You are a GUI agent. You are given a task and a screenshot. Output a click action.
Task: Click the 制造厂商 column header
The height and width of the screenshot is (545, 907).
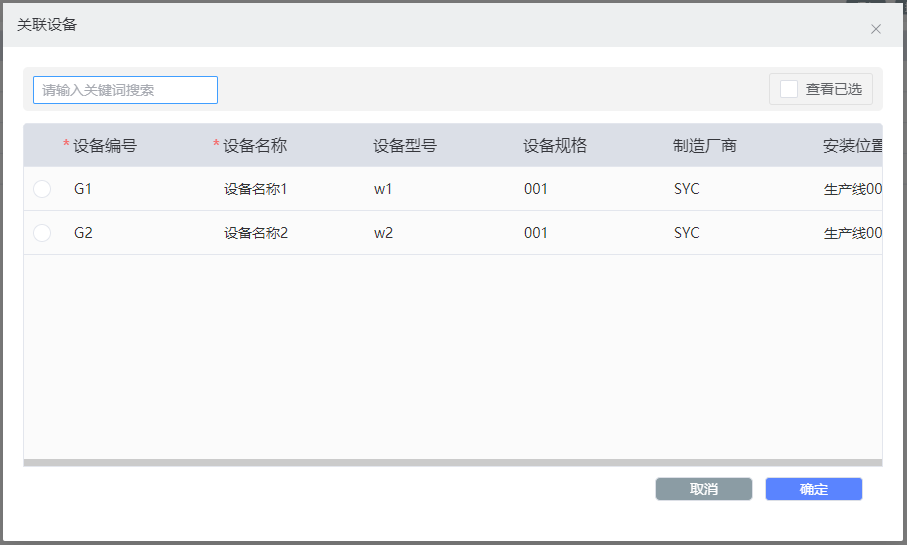tap(704, 146)
